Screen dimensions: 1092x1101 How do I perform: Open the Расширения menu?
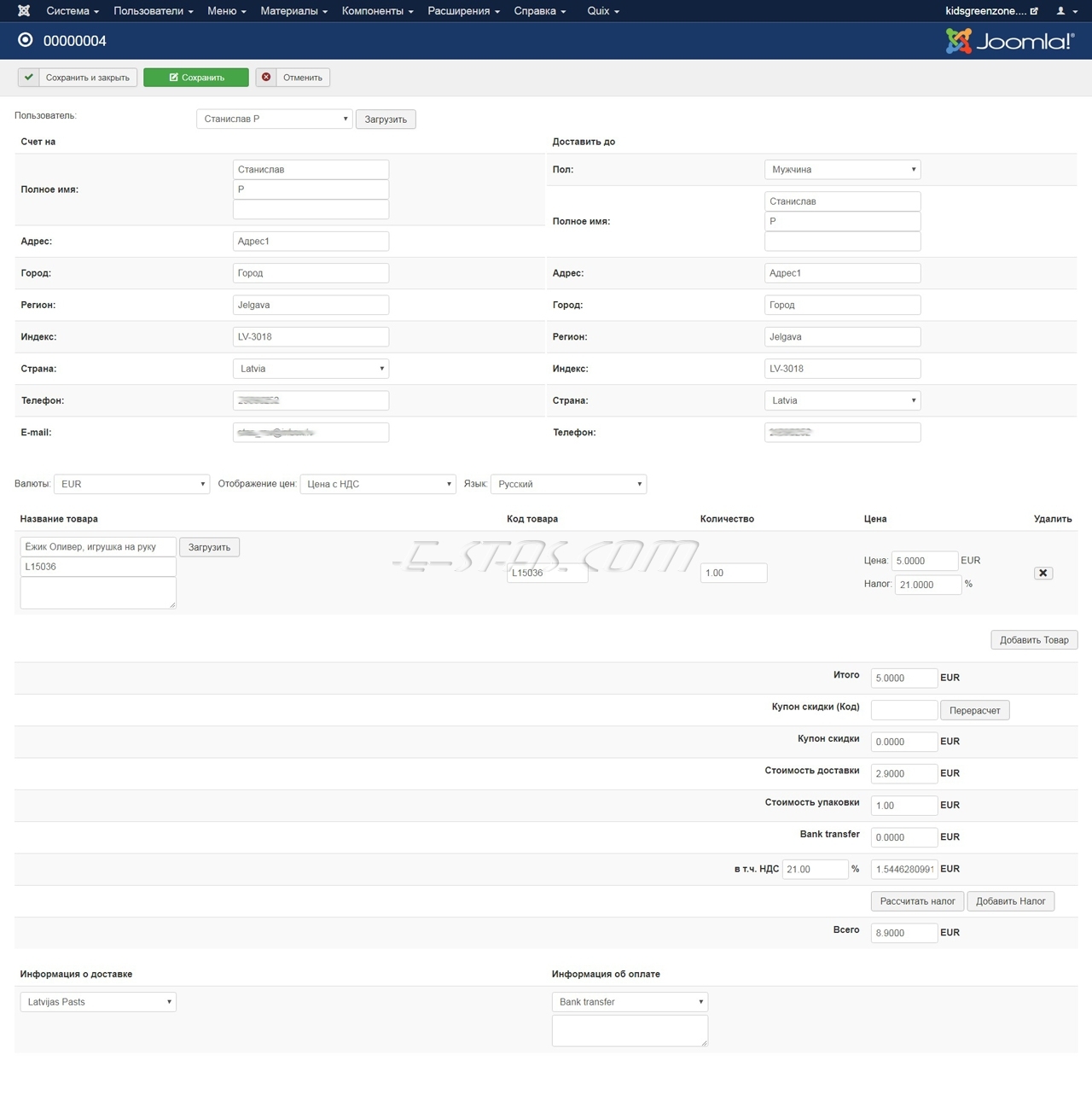pyautogui.click(x=464, y=11)
